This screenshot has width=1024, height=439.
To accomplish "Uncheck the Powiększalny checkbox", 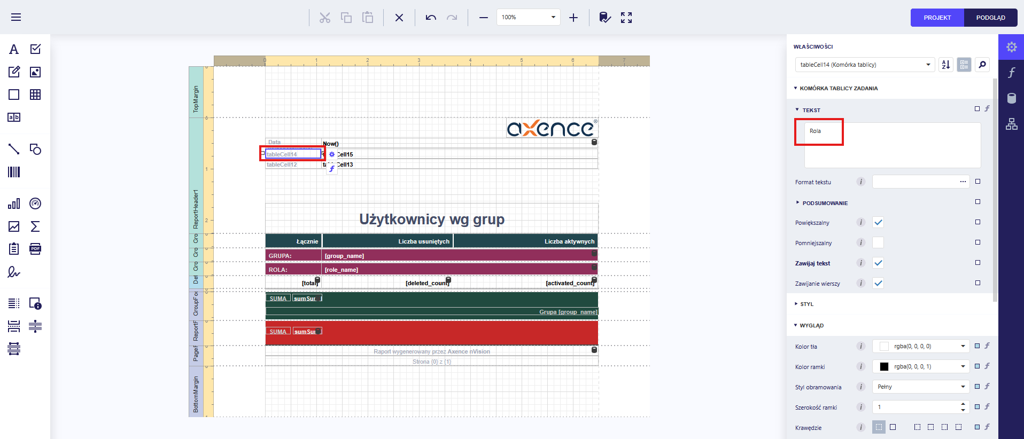I will 878,222.
